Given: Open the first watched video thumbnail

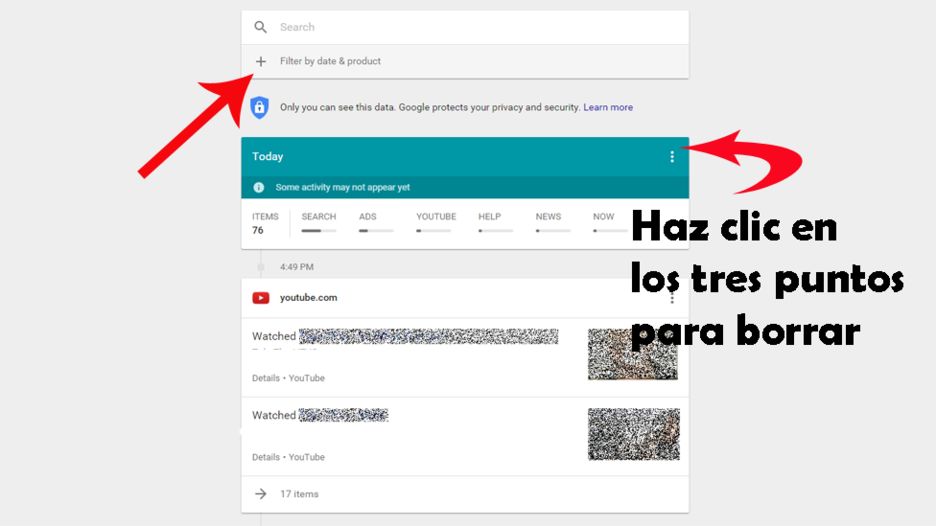Looking at the screenshot, I should pos(632,354).
